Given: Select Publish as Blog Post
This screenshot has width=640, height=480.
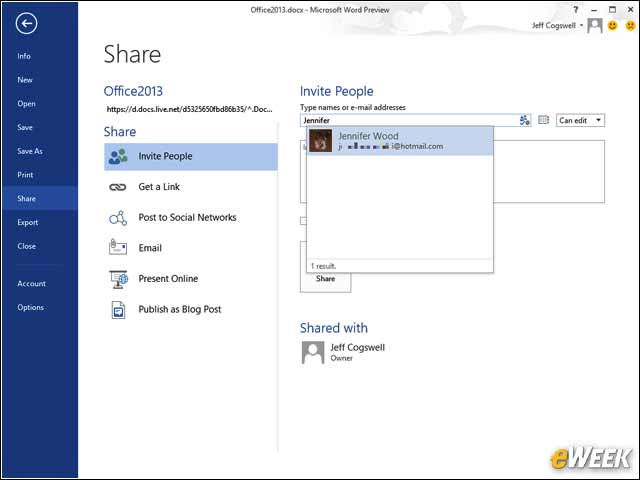Looking at the screenshot, I should 180,309.
